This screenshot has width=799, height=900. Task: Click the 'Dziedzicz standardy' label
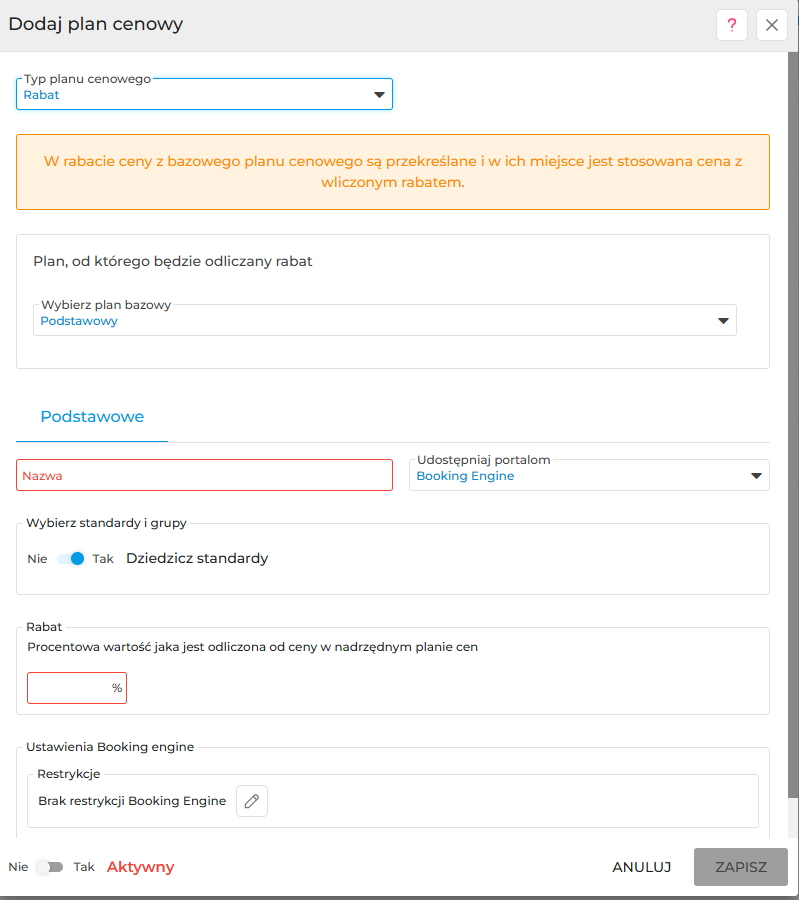pyautogui.click(x=197, y=558)
